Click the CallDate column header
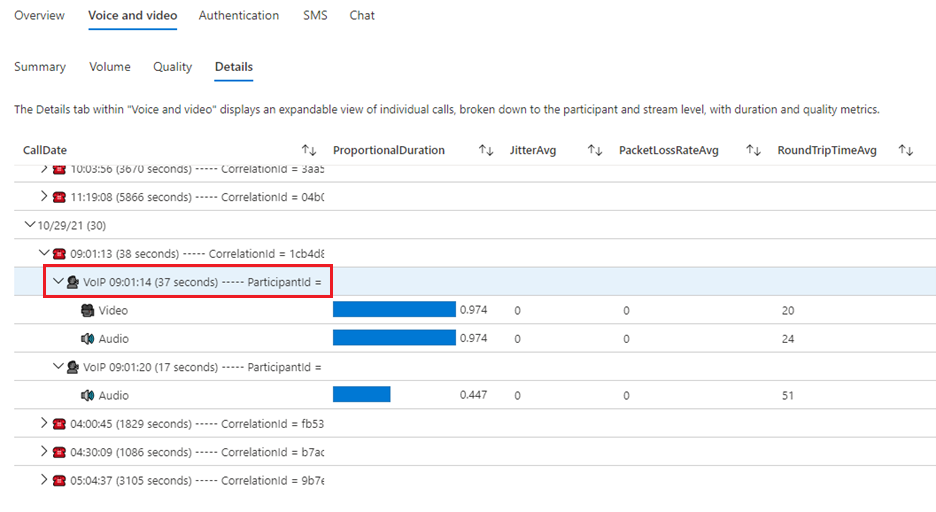 45,150
